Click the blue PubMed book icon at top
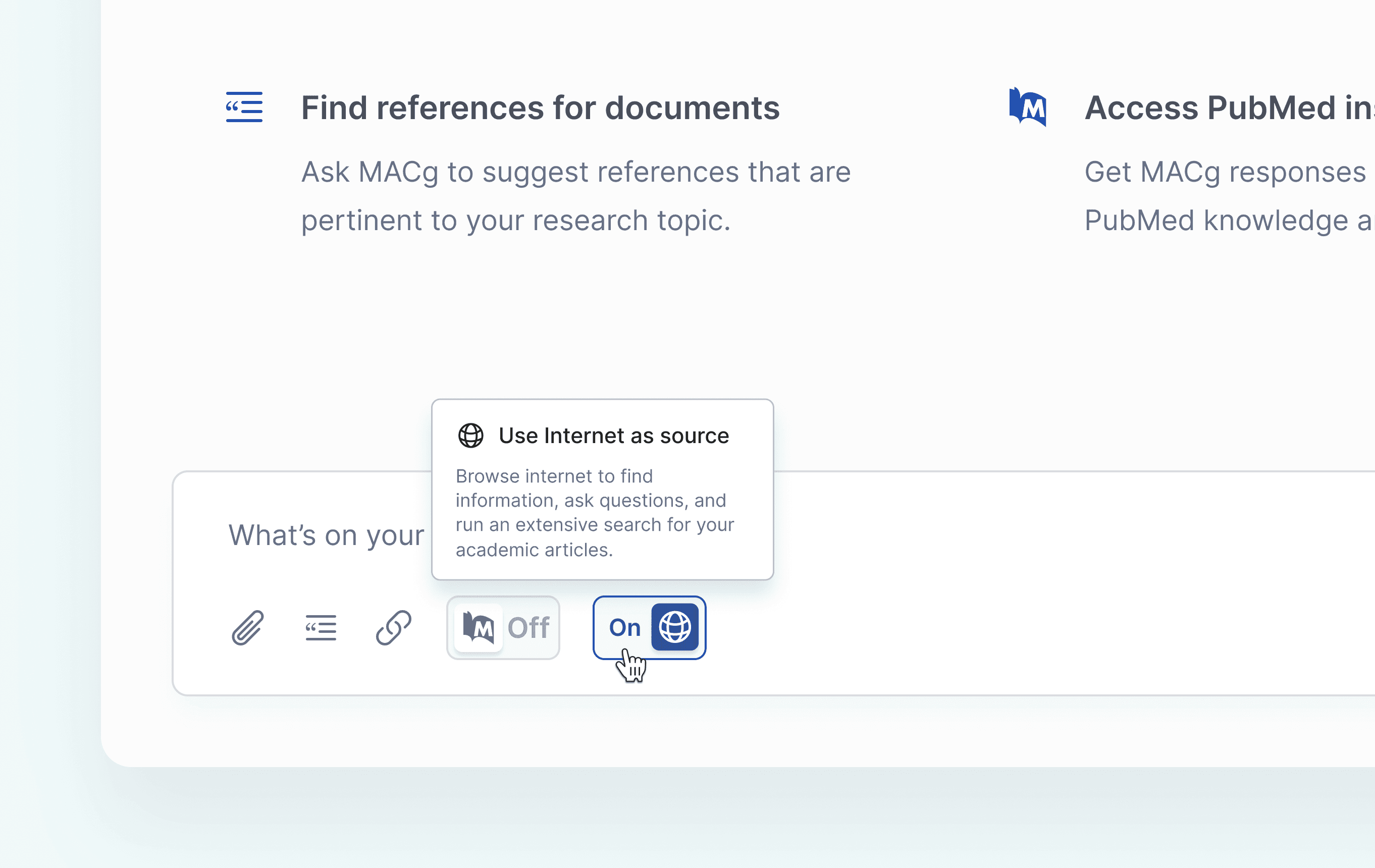This screenshot has width=1375, height=868. coord(1027,107)
